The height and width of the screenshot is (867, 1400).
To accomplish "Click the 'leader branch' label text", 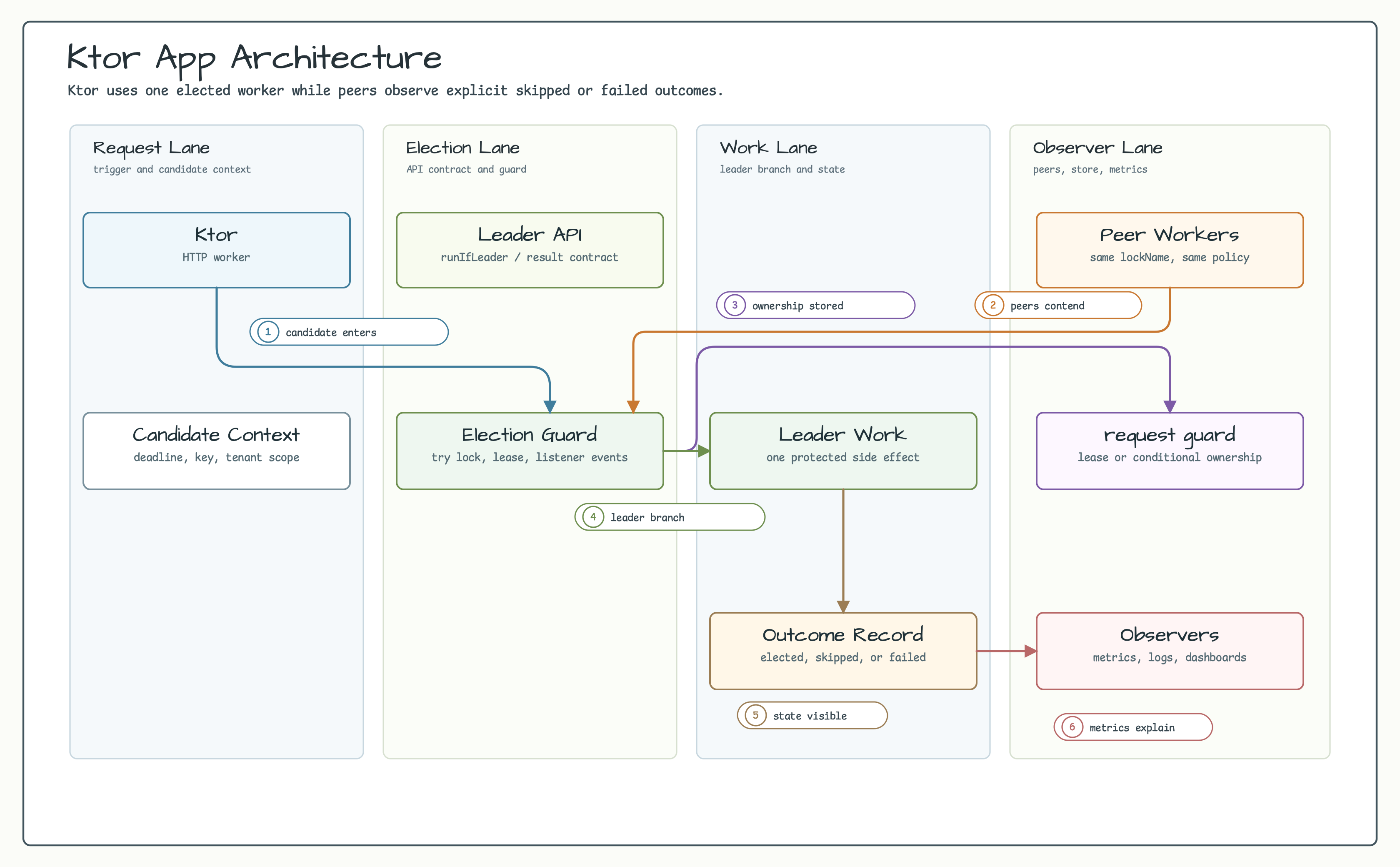I will [647, 517].
